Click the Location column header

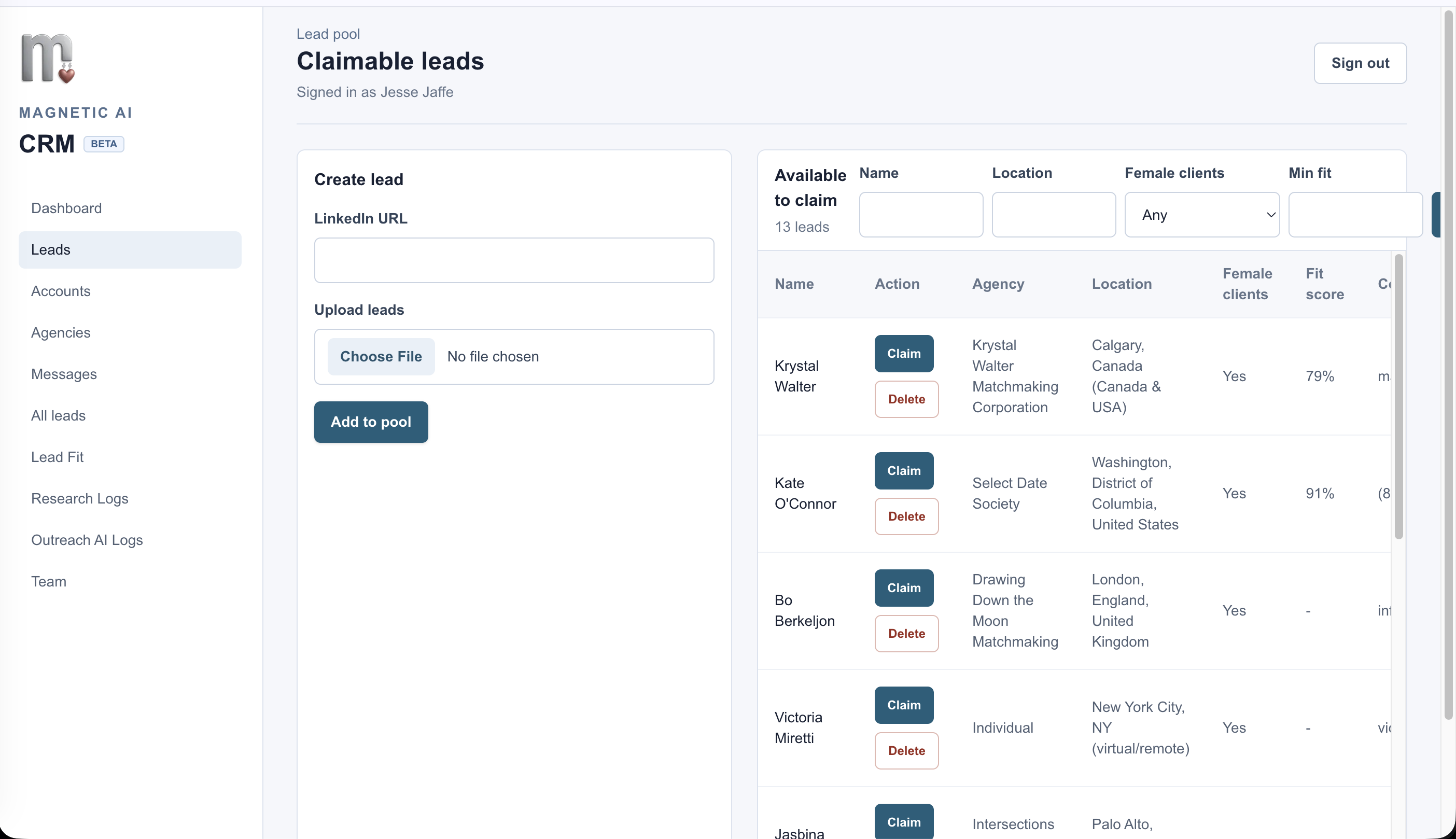point(1121,284)
